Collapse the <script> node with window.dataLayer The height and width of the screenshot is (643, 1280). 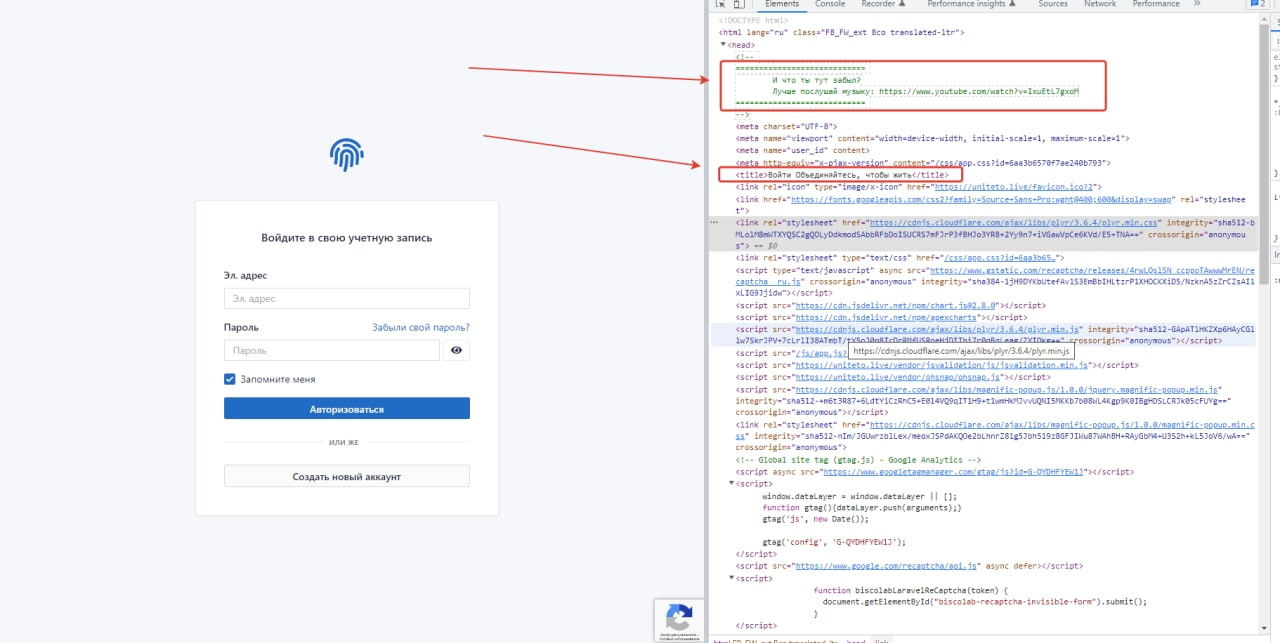(731, 484)
